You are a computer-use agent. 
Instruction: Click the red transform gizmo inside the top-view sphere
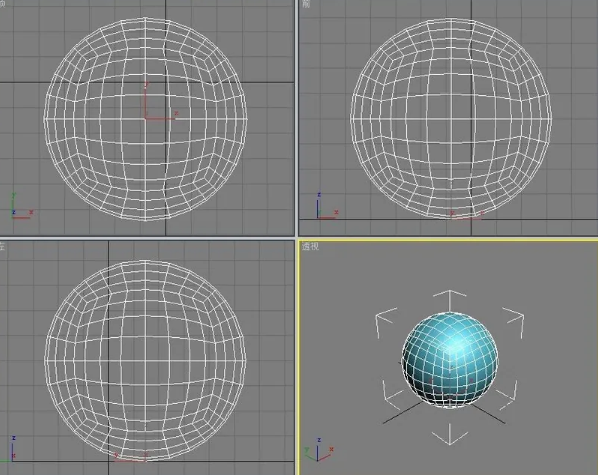click(161, 100)
